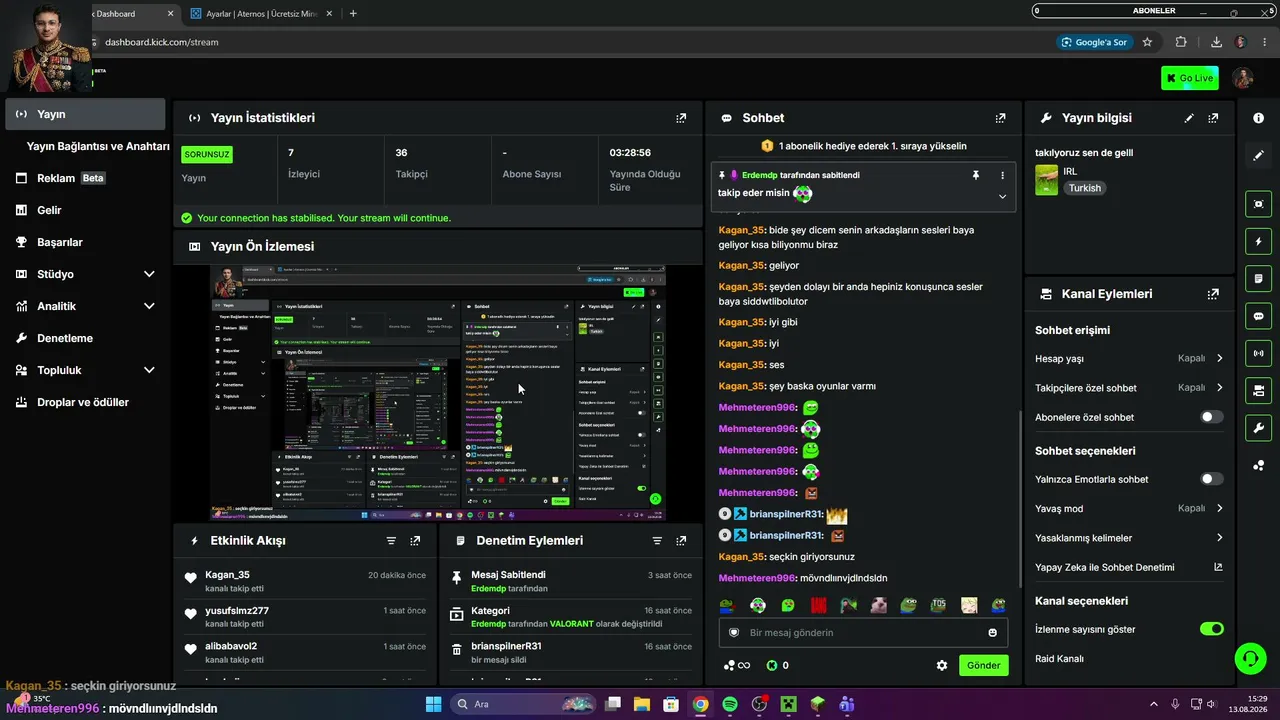Toggle the wrench stream info icon in right sidebar

coord(1258,428)
